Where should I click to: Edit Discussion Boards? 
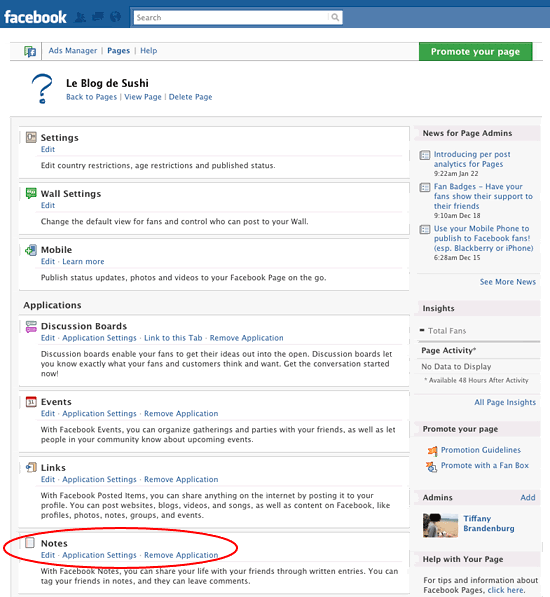[48, 338]
